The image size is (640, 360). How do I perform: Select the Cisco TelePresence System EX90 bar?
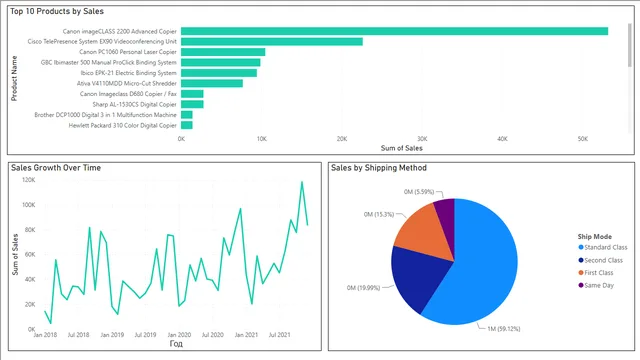(272, 42)
